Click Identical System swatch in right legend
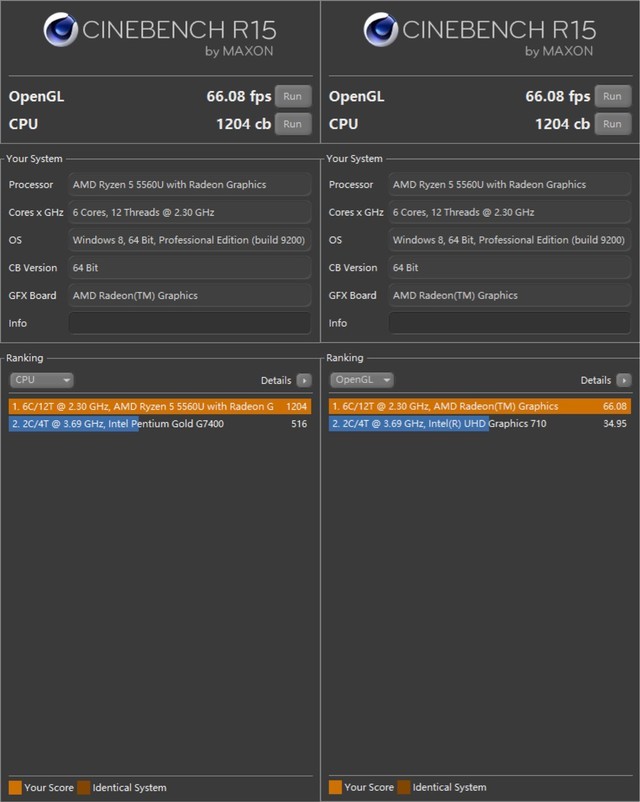Viewport: 640px width, 802px height. click(x=404, y=787)
